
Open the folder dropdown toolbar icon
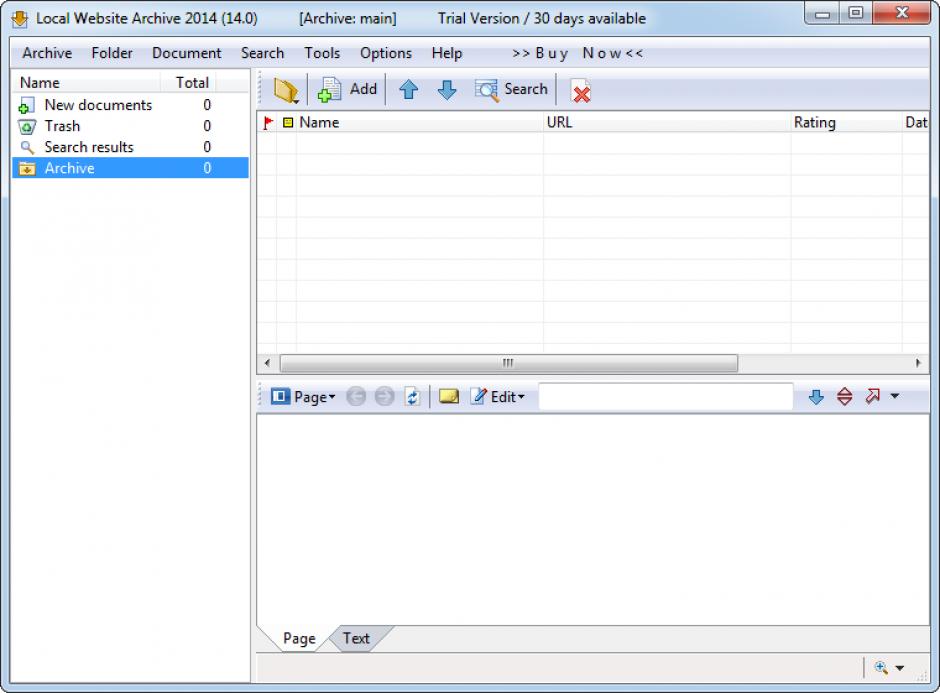coord(286,91)
